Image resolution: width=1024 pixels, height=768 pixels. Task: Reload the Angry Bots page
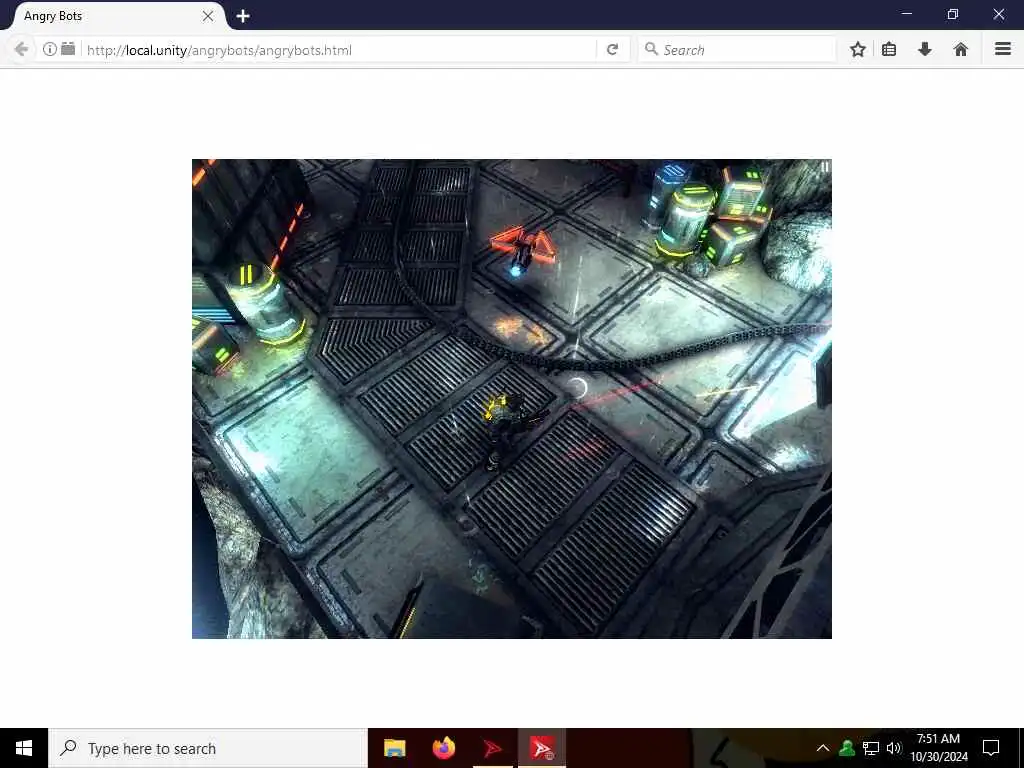click(x=613, y=50)
